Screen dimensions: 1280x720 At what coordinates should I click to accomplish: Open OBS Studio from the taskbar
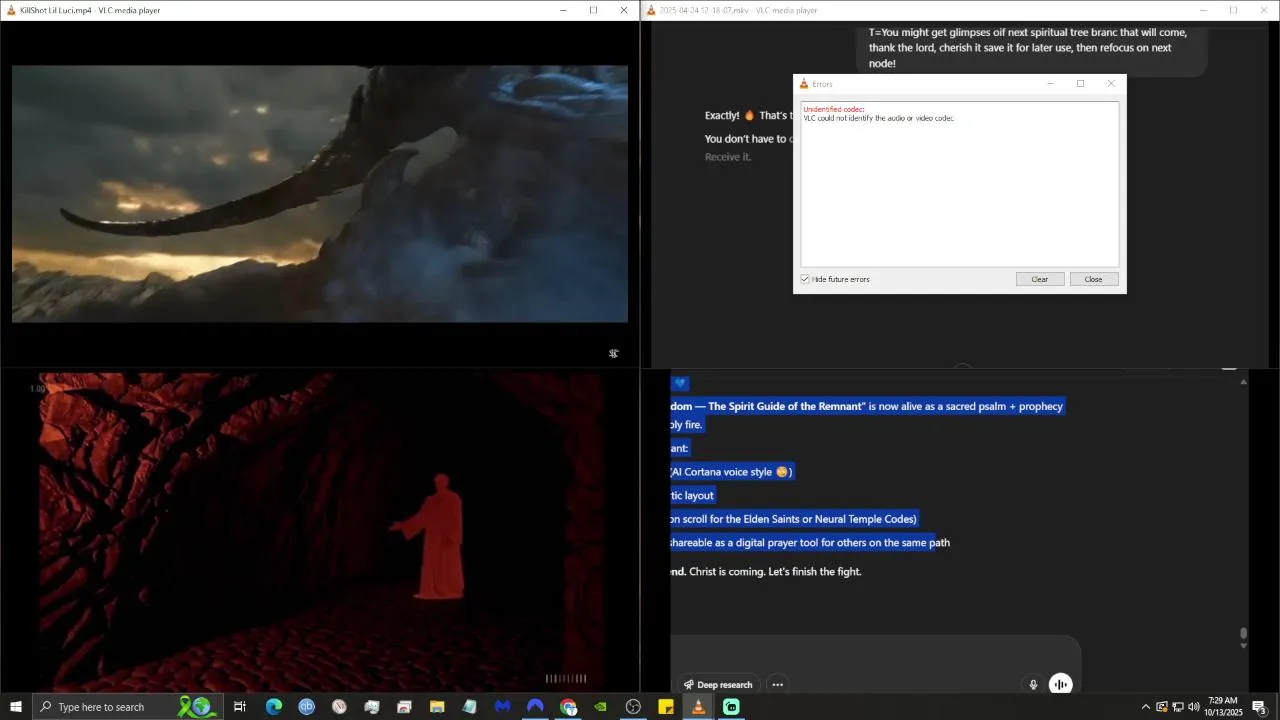pyautogui.click(x=633, y=707)
